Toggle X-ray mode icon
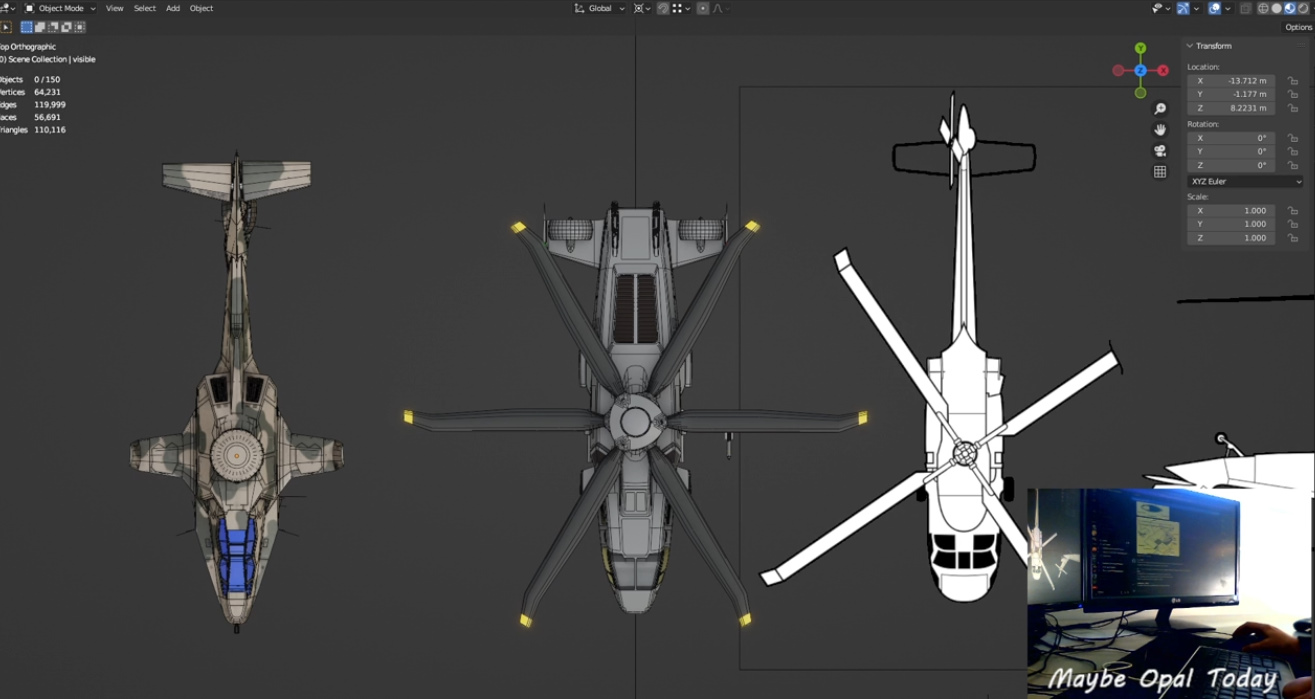The height and width of the screenshot is (699, 1315). [1245, 8]
